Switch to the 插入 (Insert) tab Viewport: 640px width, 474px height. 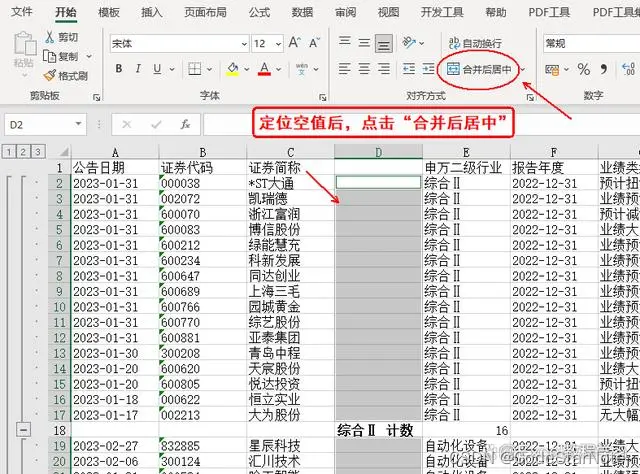coord(152,12)
